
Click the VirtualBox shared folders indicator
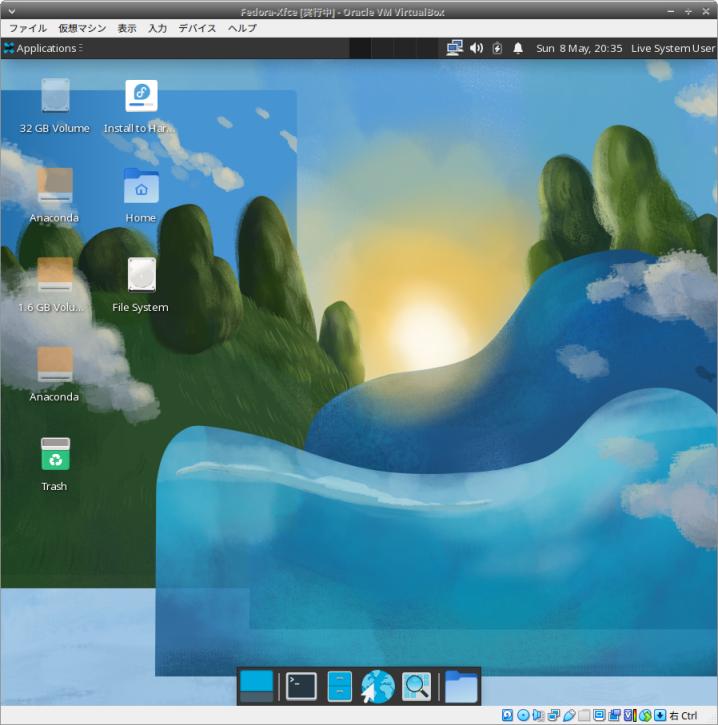[x=584, y=715]
